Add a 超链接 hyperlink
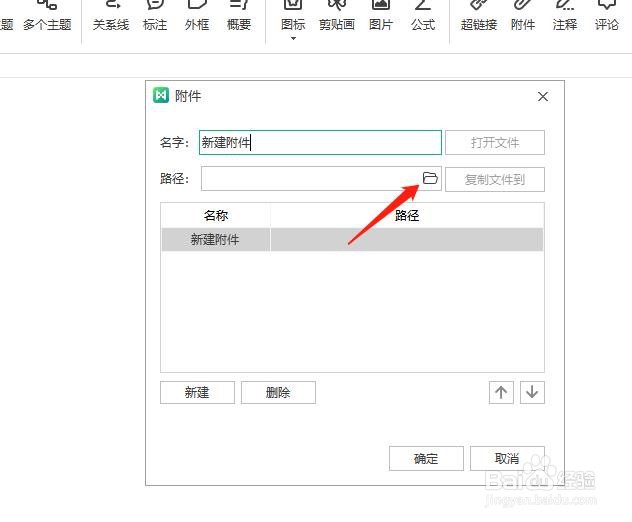Screen dimensions: 632x522 (479, 16)
